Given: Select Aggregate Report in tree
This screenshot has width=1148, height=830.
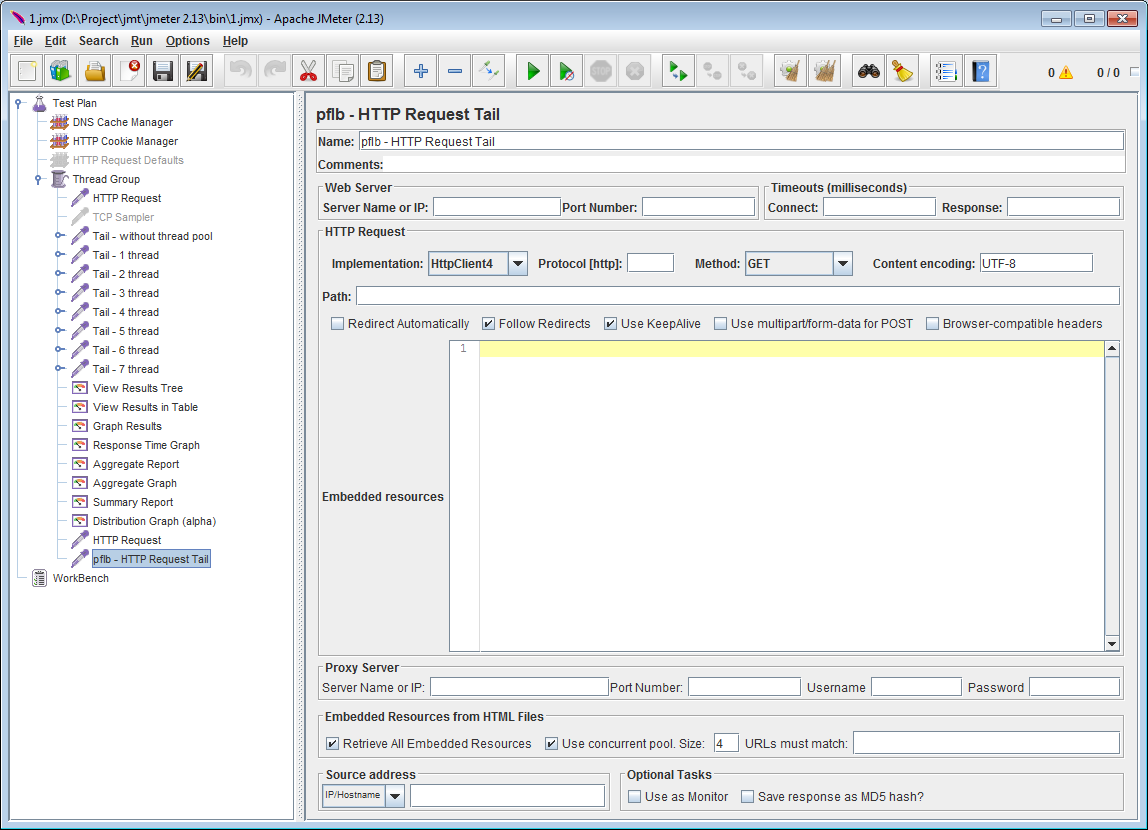Looking at the screenshot, I should [x=135, y=464].
